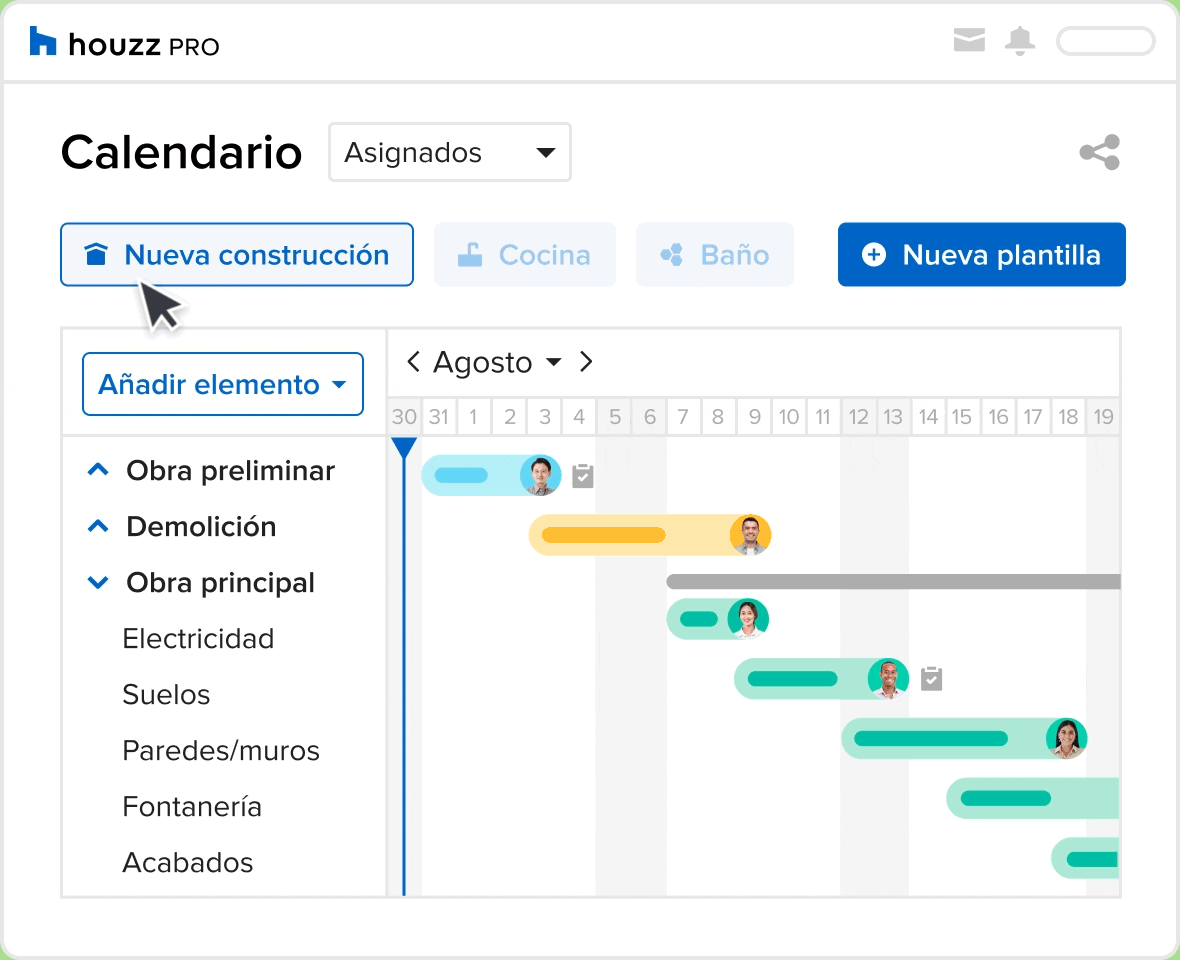
Task: Open the mail envelope icon
Action: [x=969, y=41]
